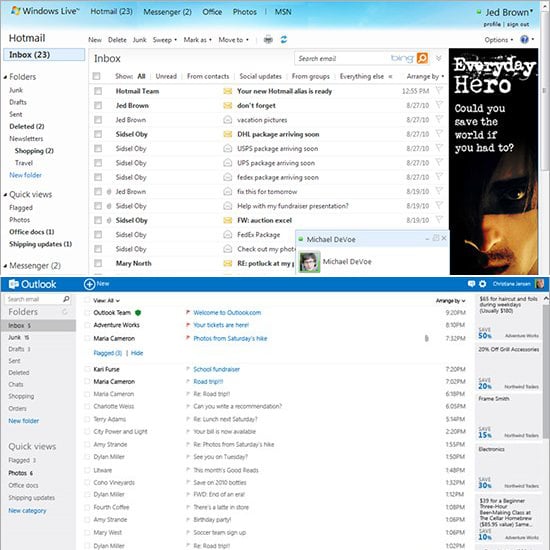Open Messenger (2) in Windows Live header

[x=167, y=12]
